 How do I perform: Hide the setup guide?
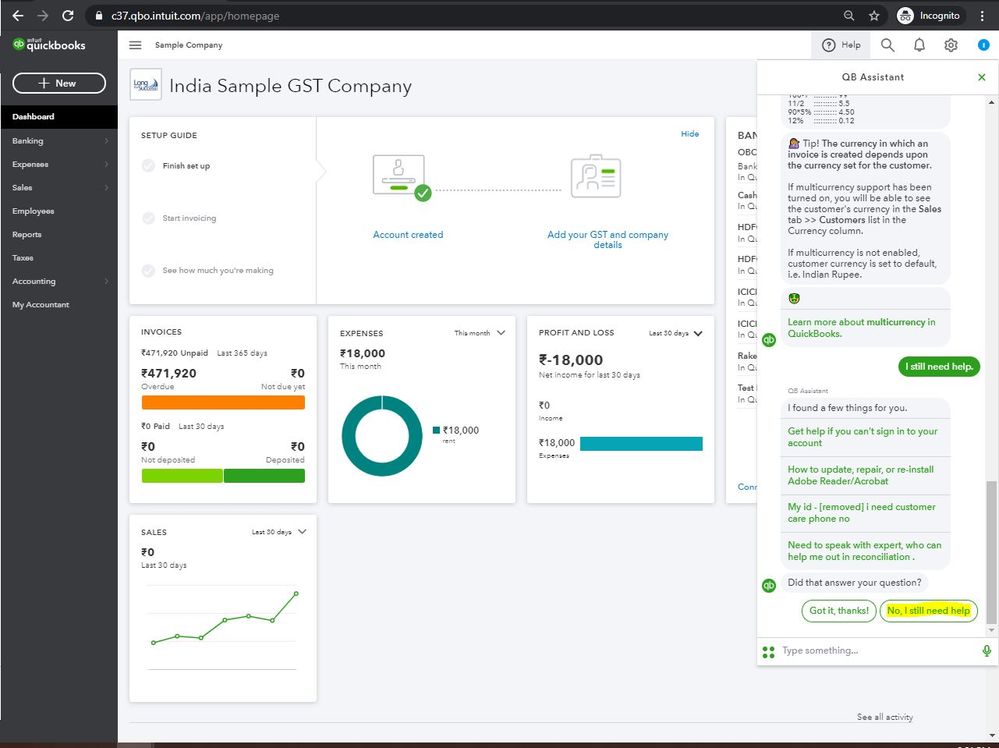689,134
